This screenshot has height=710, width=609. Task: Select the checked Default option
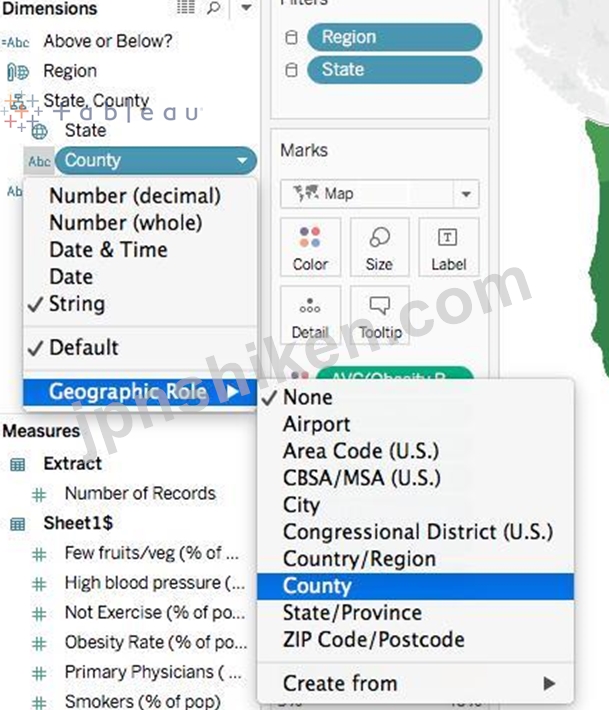(84, 348)
